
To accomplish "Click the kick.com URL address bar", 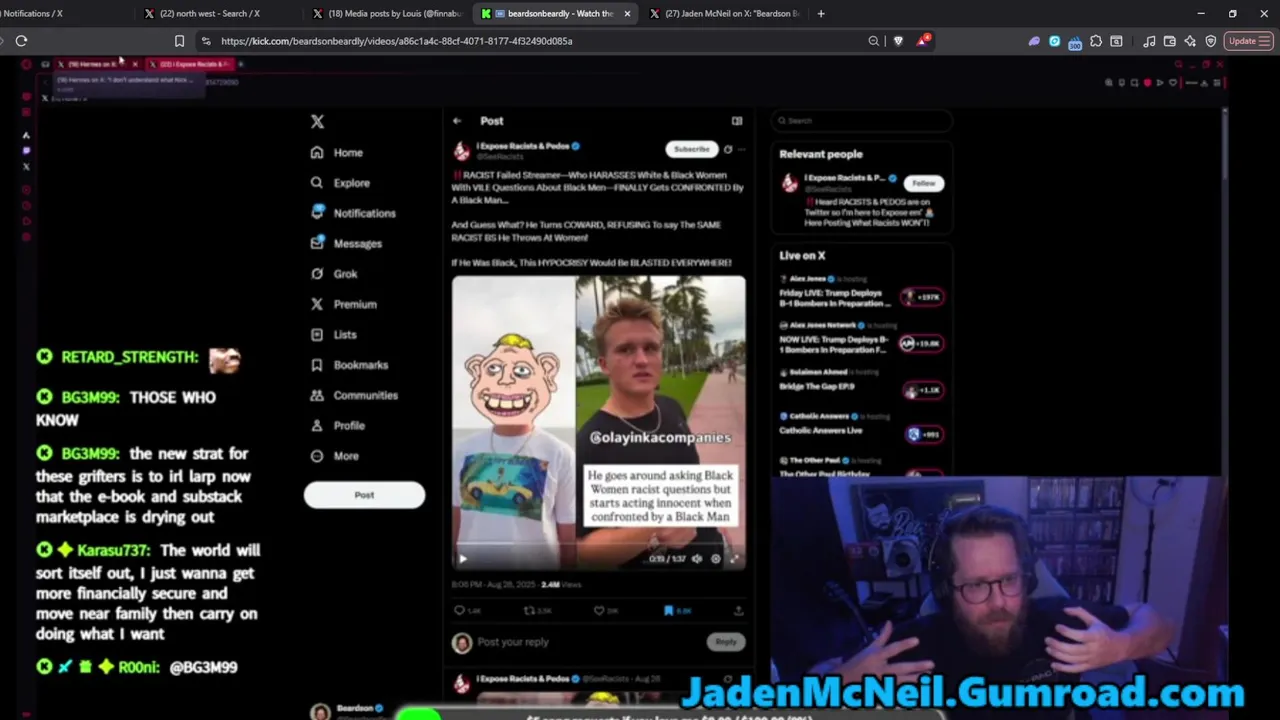I will (x=396, y=41).
